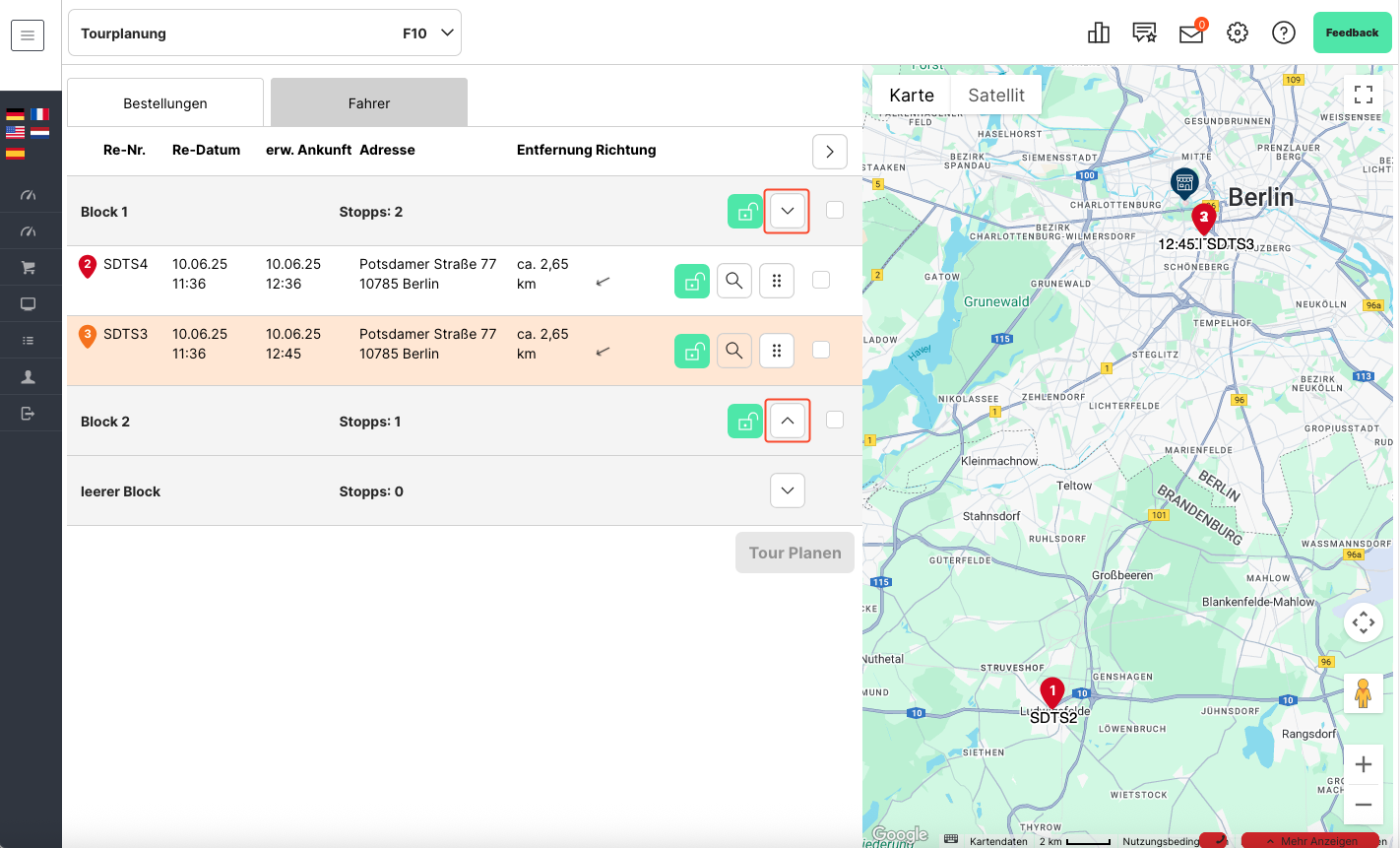Click the Entfernung column header
Image resolution: width=1400 pixels, height=848 pixels.
554,151
